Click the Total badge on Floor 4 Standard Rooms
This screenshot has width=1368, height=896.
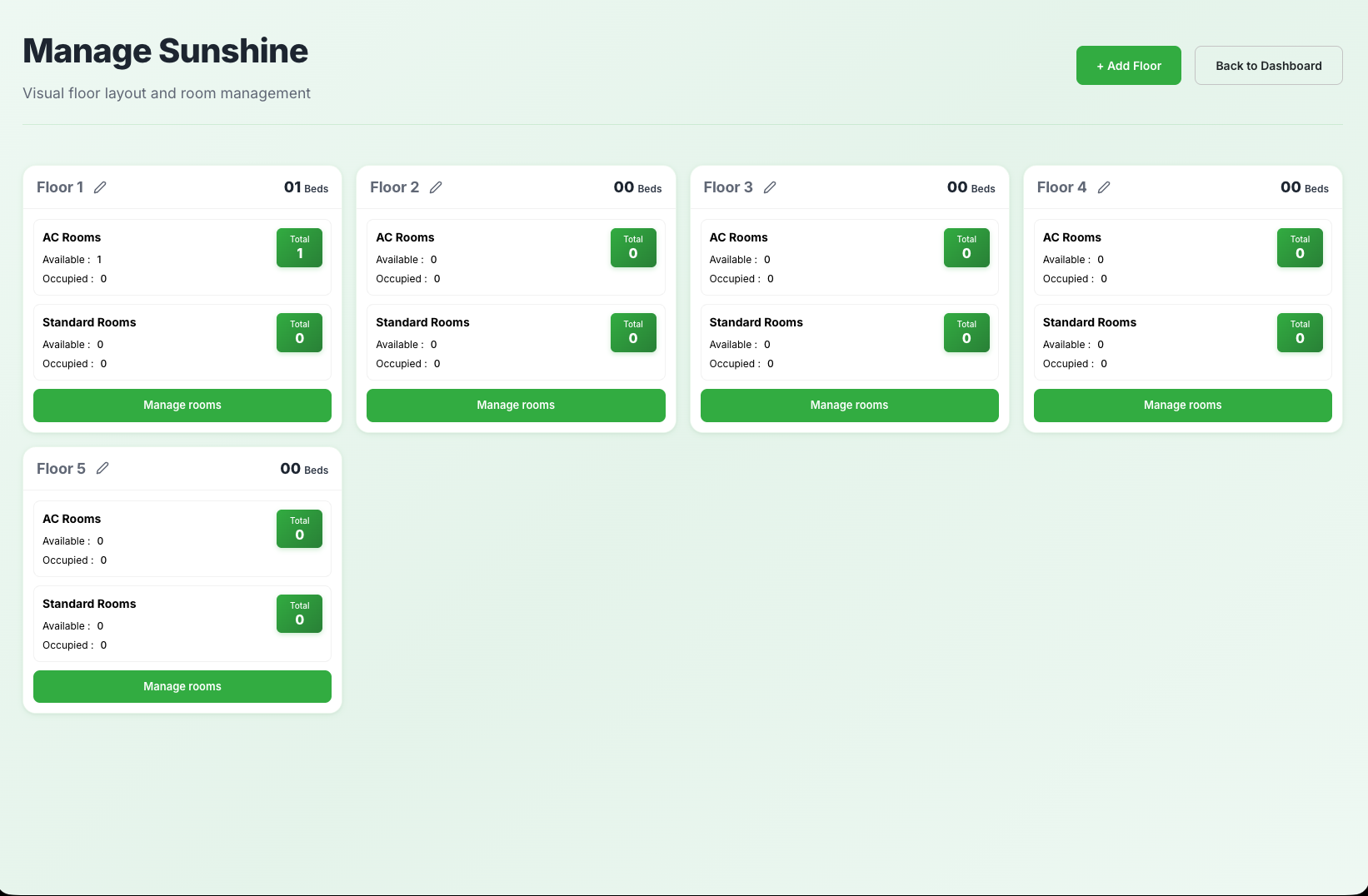1300,332
